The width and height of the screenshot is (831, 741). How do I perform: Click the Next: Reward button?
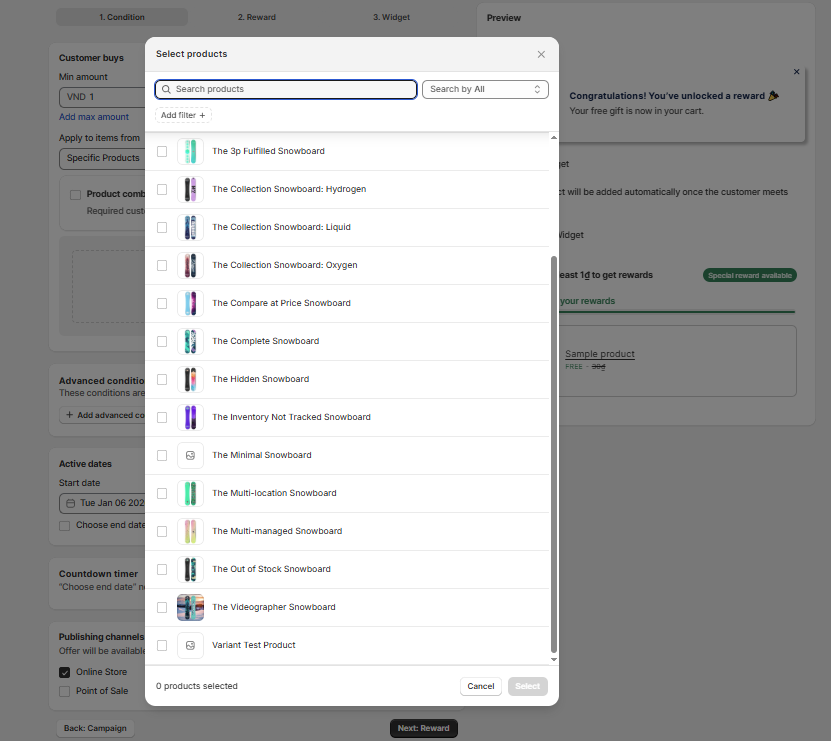[423, 728]
